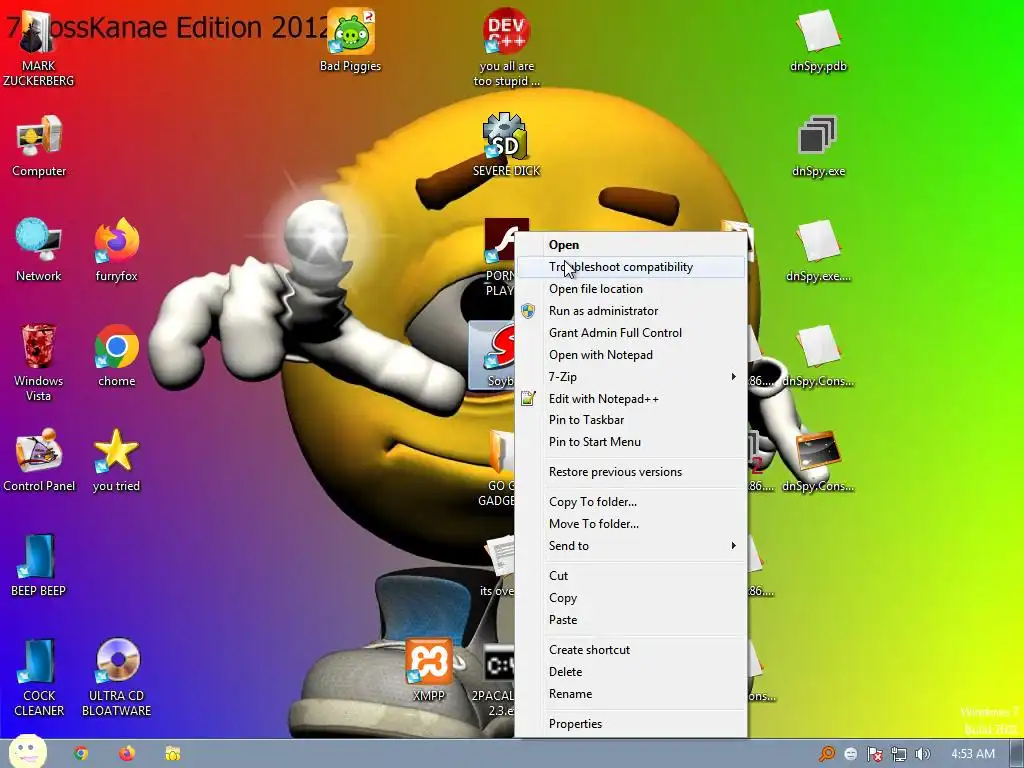Viewport: 1024px width, 768px height.
Task: Select Pin to Start Menu
Action: point(631,441)
